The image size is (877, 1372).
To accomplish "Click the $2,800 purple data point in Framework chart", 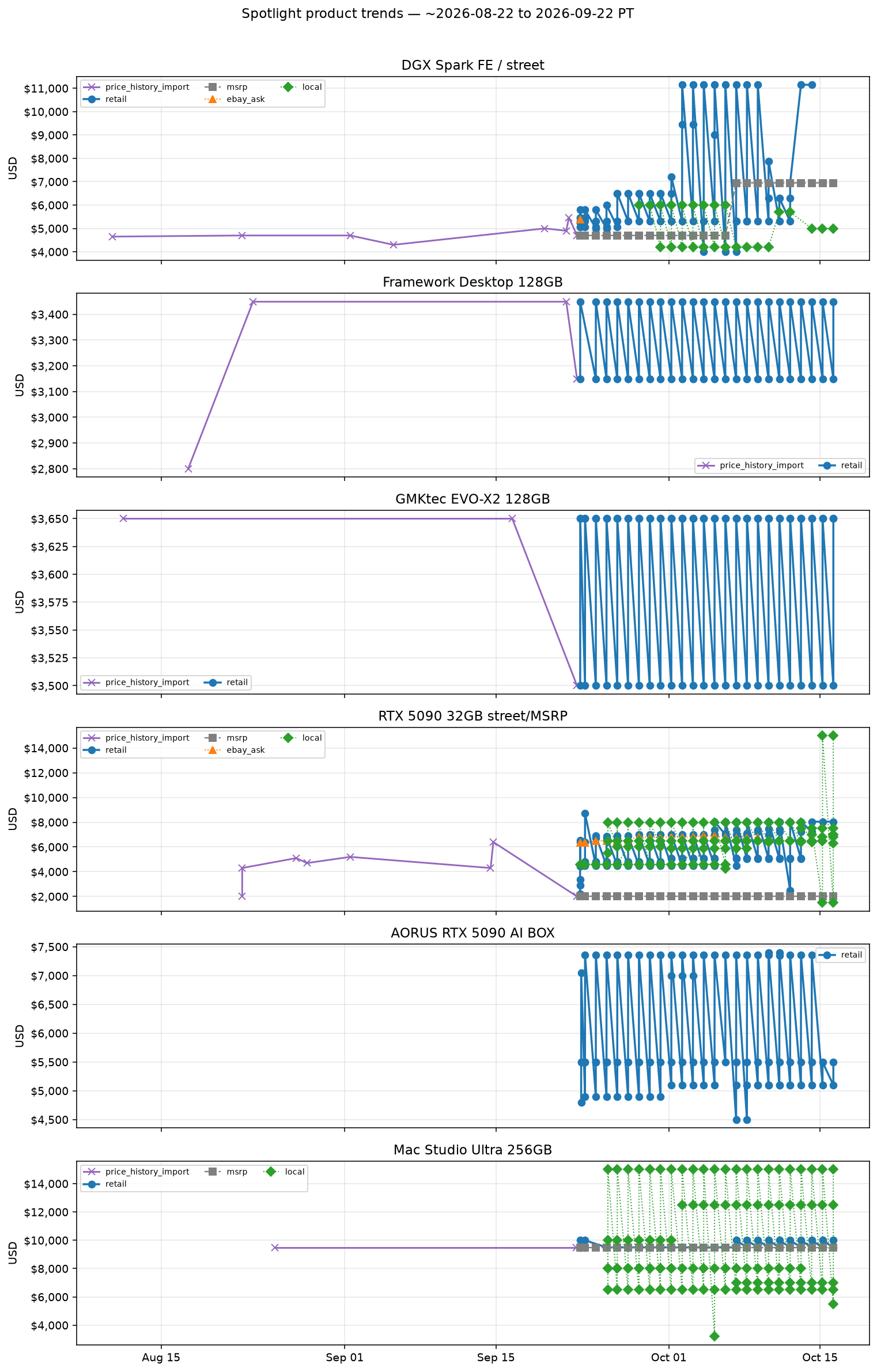I will 188,468.
